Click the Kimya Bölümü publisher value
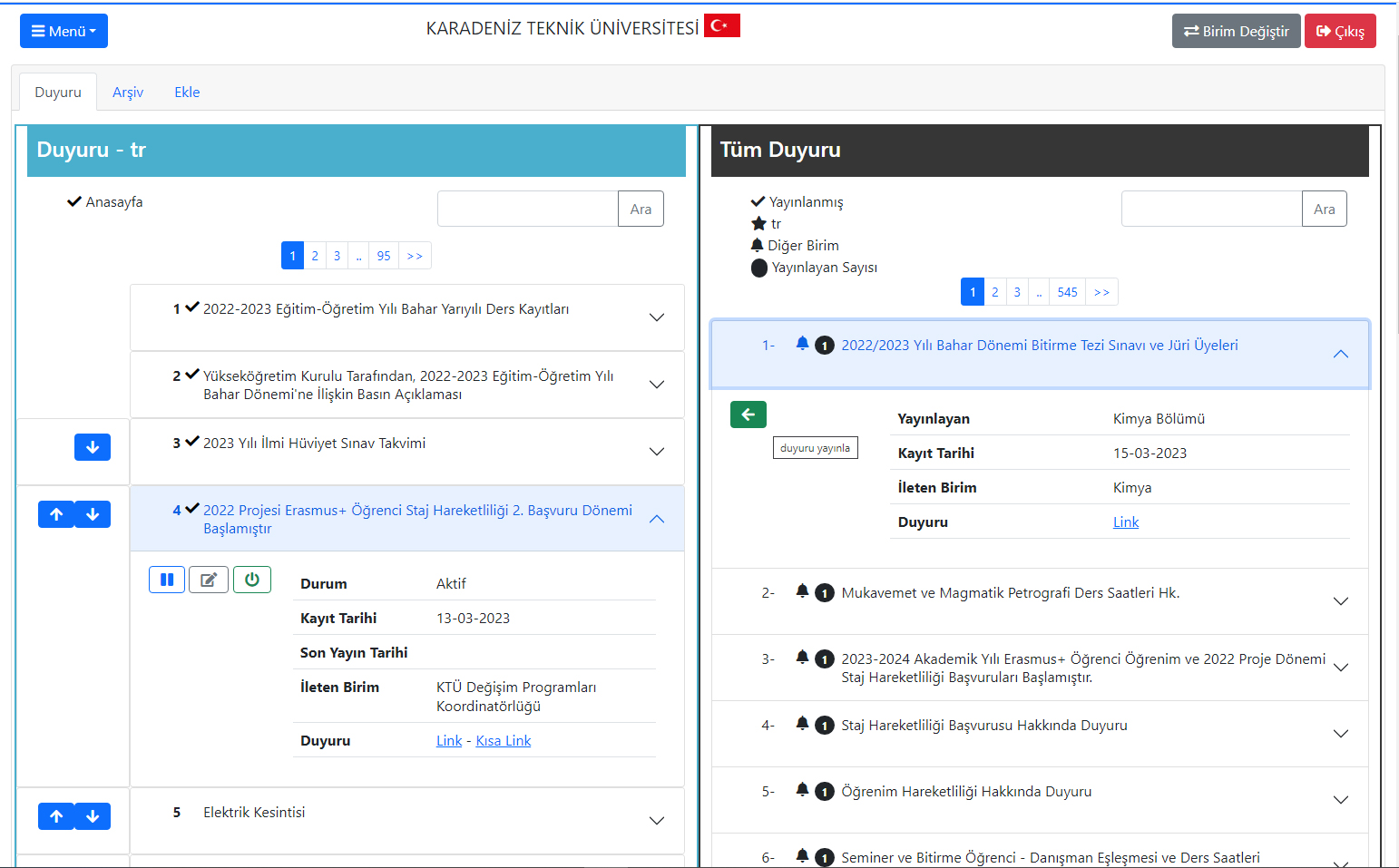The width and height of the screenshot is (1399, 868). click(1159, 418)
